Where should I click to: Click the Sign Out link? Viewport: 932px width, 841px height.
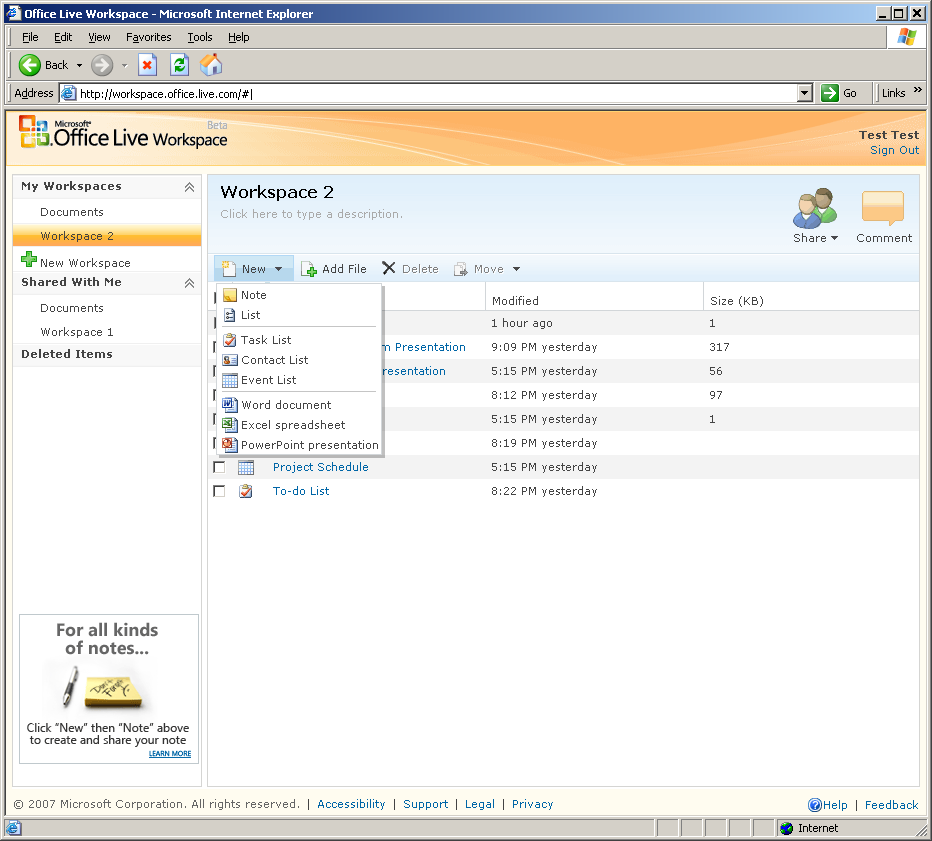895,150
